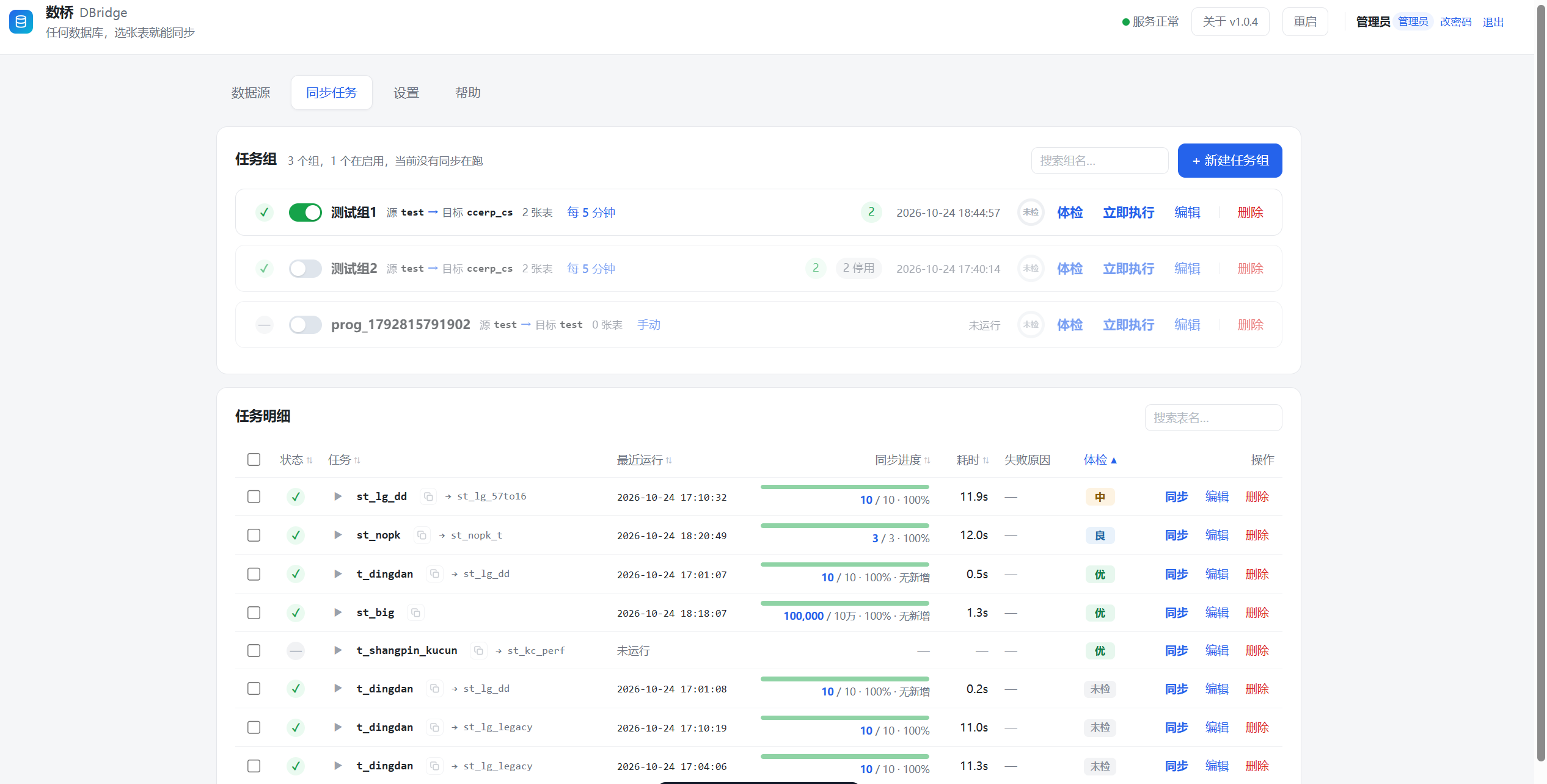Sort table by 体检 column header

[x=1100, y=460]
